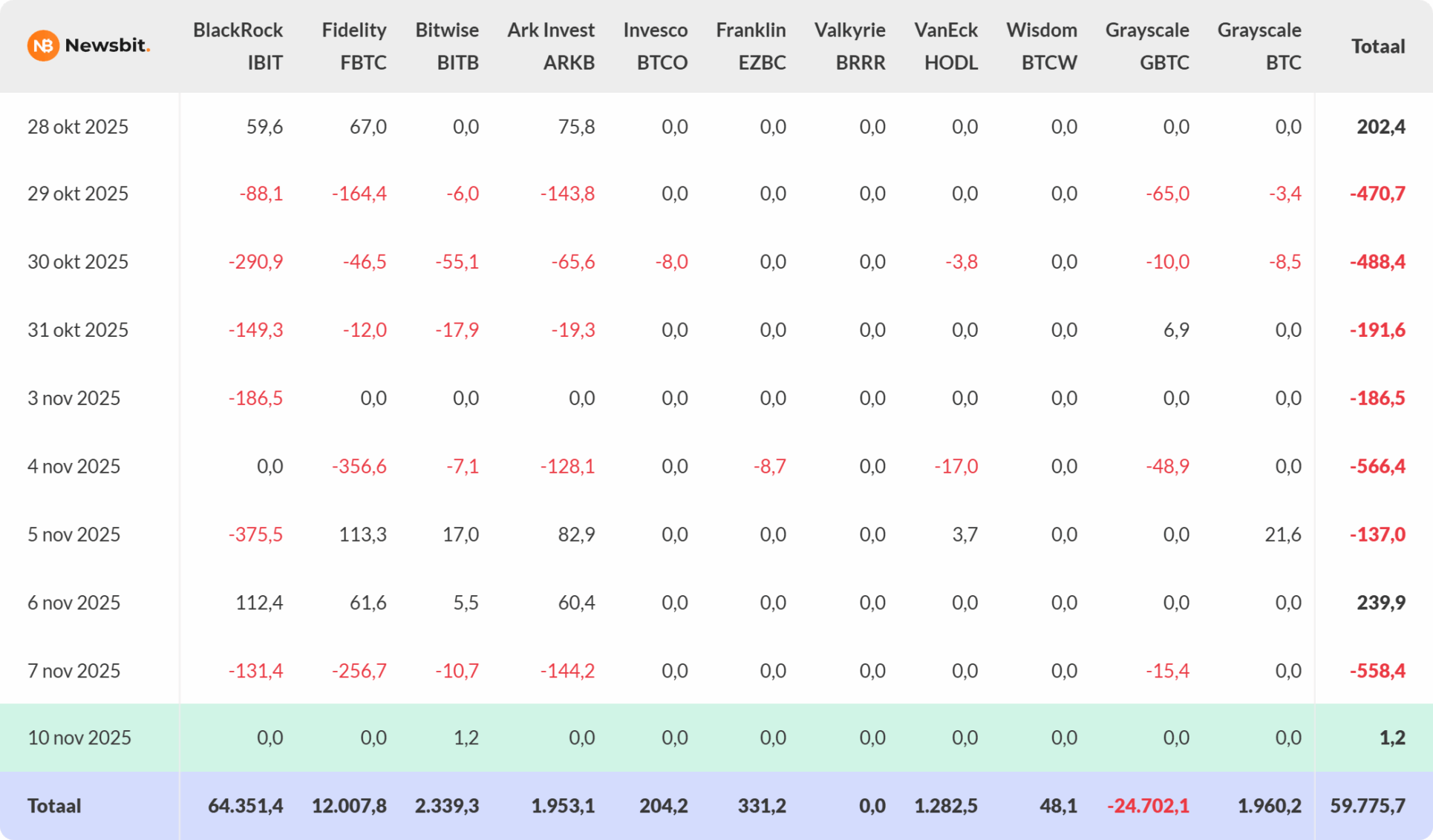Select the -470,7 total for 29 okt

click(x=1377, y=194)
